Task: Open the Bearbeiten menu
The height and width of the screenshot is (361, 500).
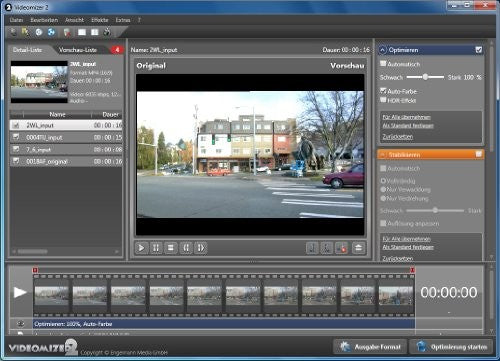Action: click(x=44, y=20)
